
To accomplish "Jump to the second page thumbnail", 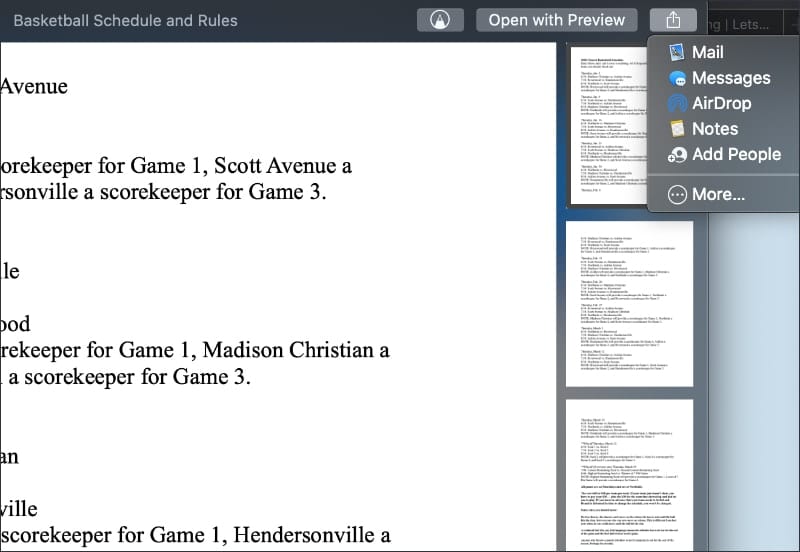I will 629,303.
